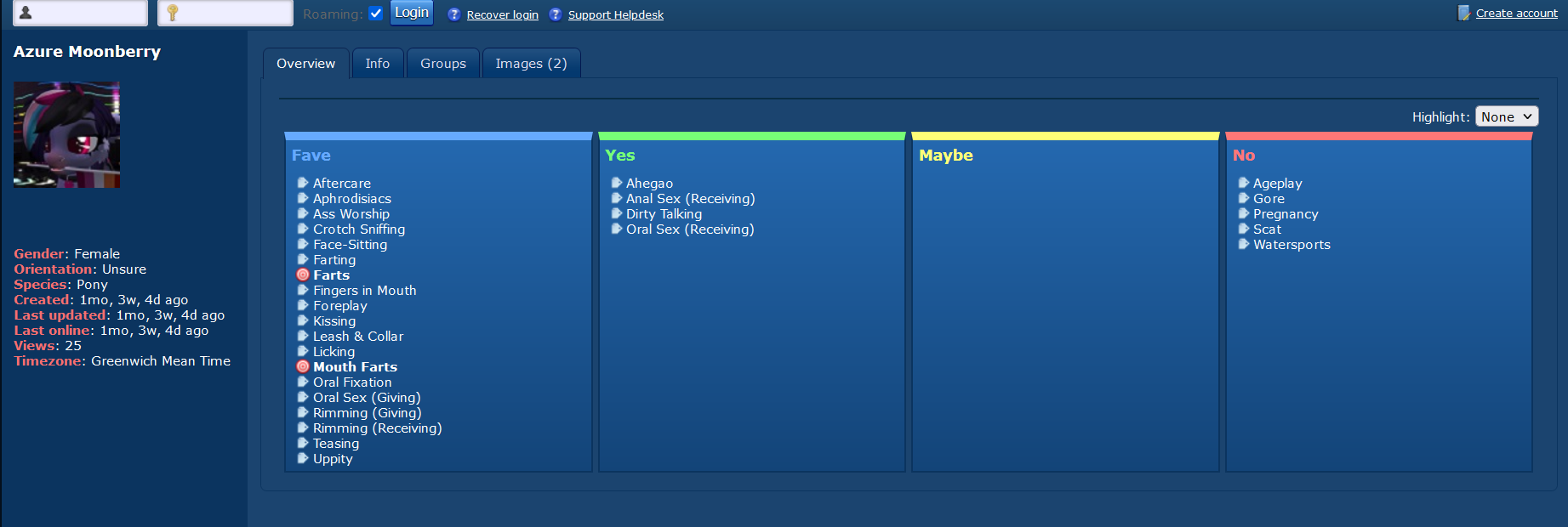Viewport: 1568px width, 527px height.
Task: Follow the Create account link
Action: (1517, 13)
